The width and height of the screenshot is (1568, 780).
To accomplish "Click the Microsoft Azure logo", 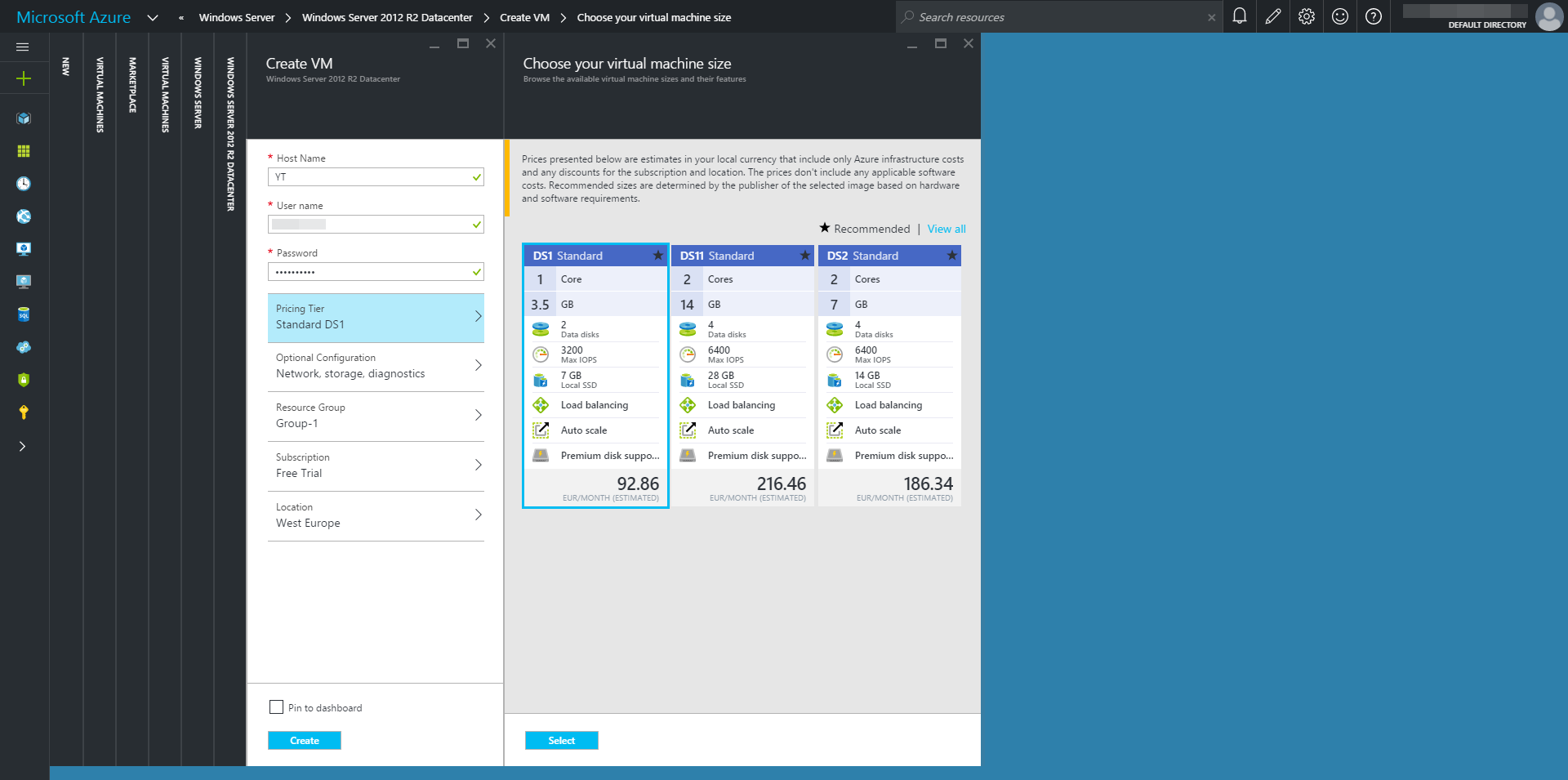I will (x=73, y=17).
